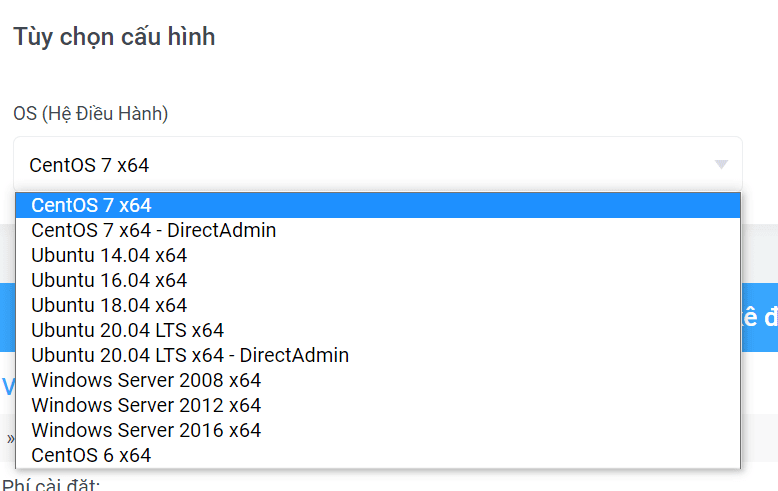Click the left end of the blue banner

(7, 317)
